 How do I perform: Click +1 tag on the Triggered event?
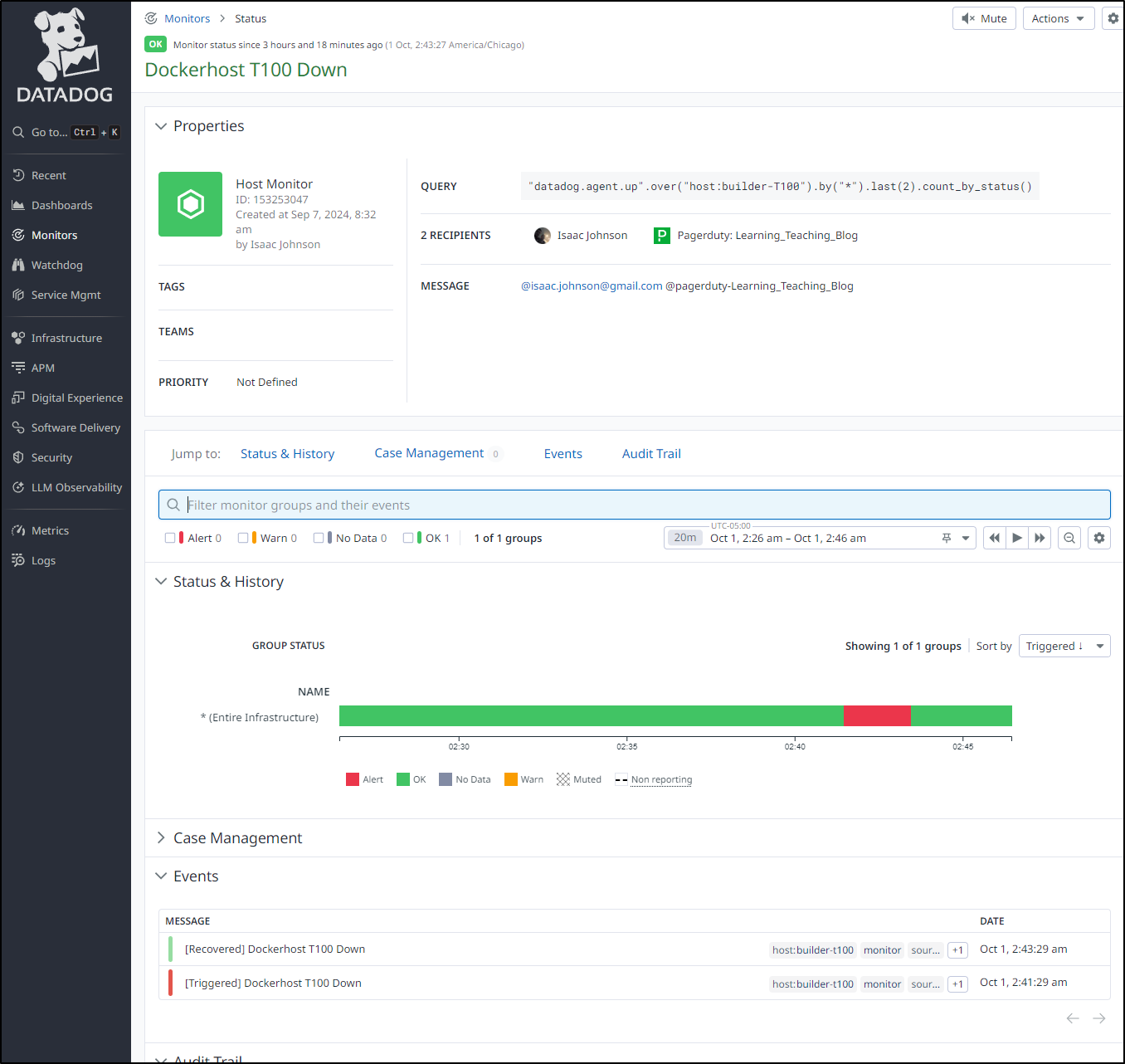pyautogui.click(x=958, y=984)
